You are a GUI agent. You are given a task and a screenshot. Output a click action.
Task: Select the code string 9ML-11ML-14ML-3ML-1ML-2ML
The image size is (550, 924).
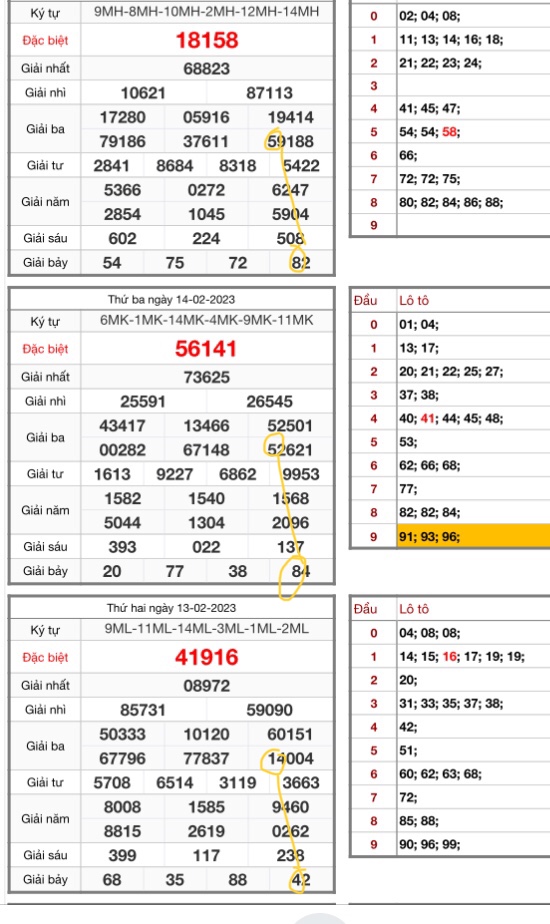click(x=206, y=628)
